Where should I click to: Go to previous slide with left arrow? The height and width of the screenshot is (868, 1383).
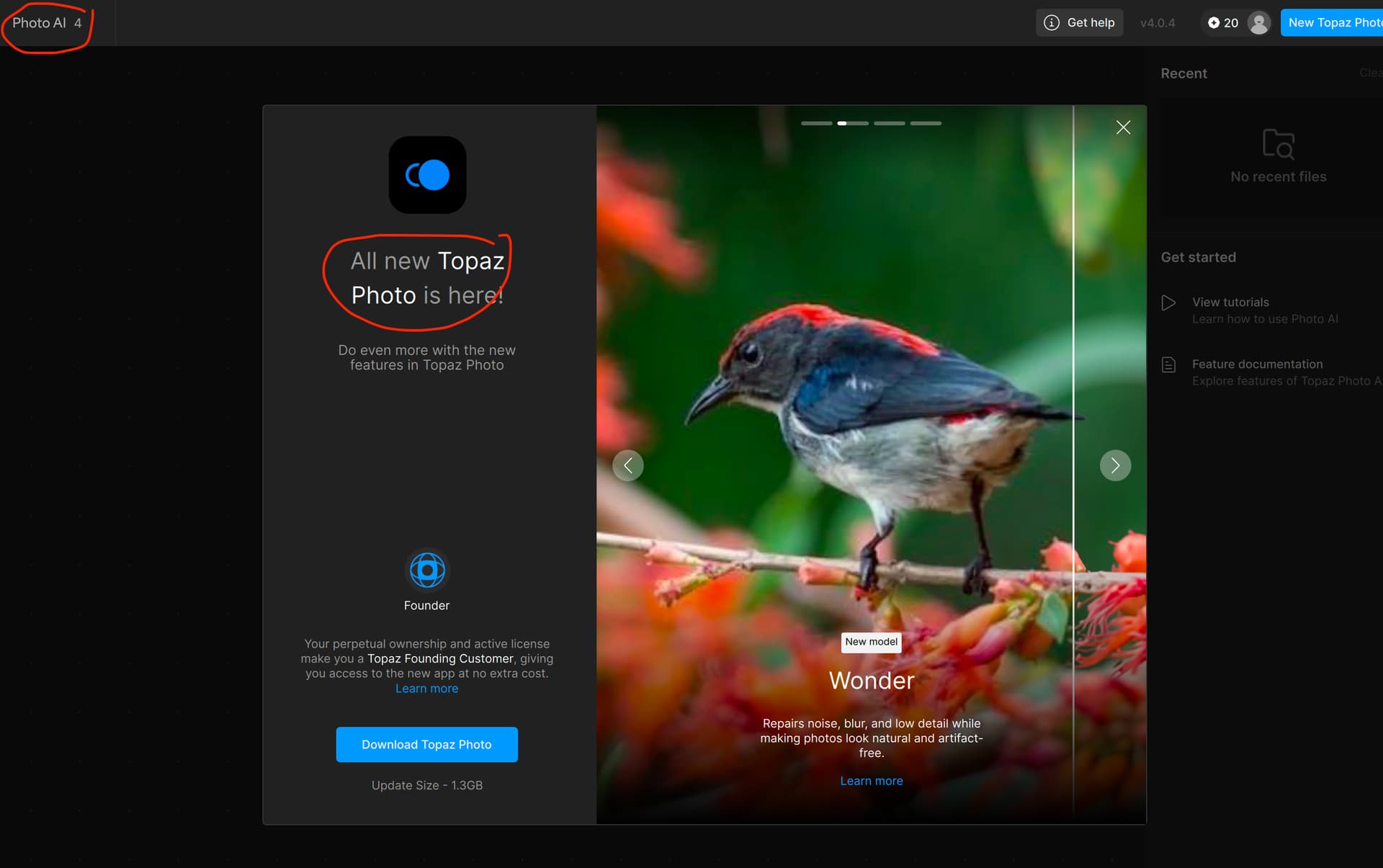628,465
